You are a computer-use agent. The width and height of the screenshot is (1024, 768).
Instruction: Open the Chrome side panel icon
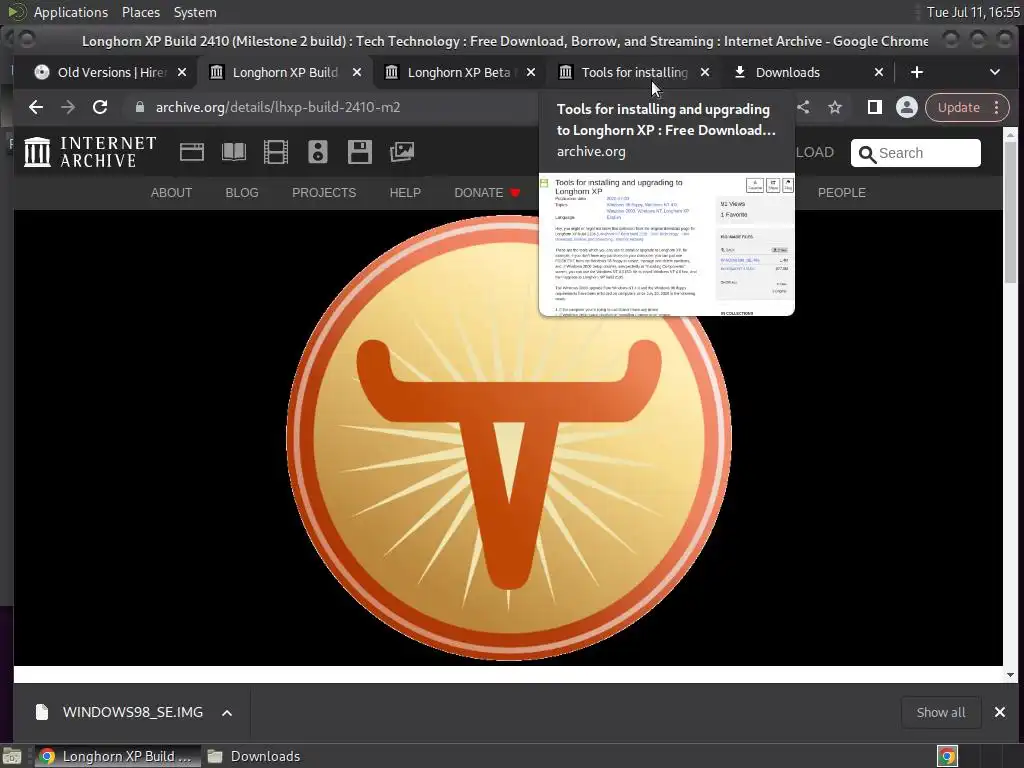(x=874, y=107)
